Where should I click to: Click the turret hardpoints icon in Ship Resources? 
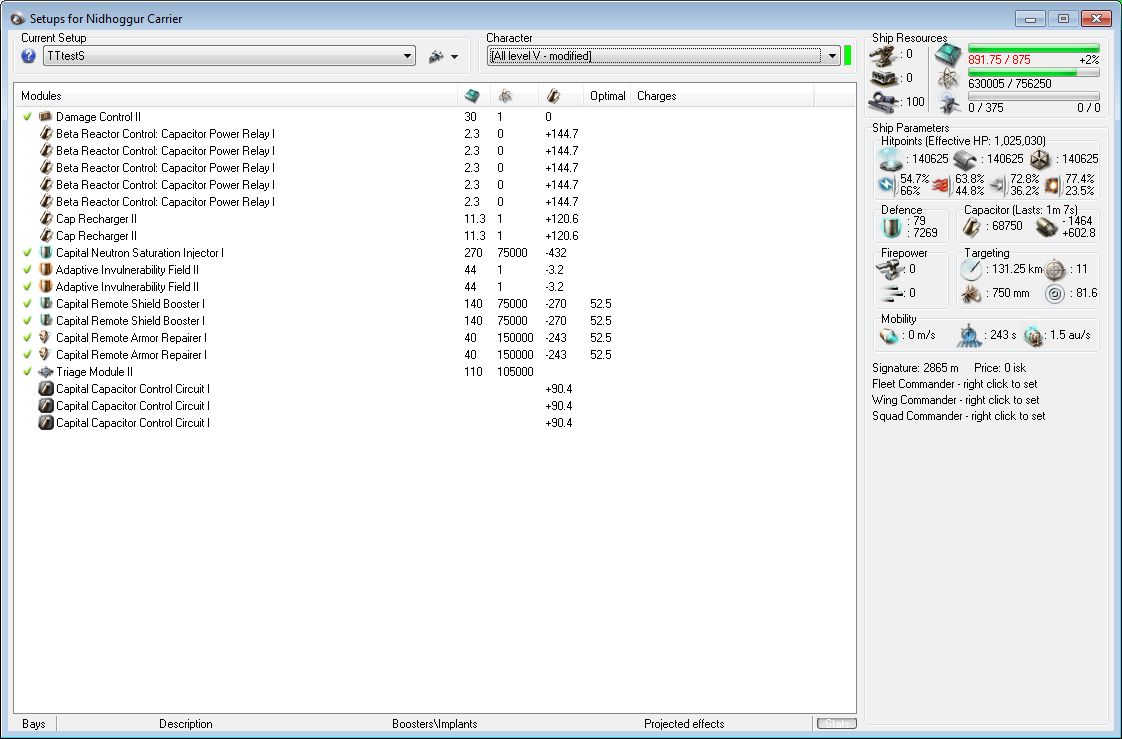click(x=884, y=54)
